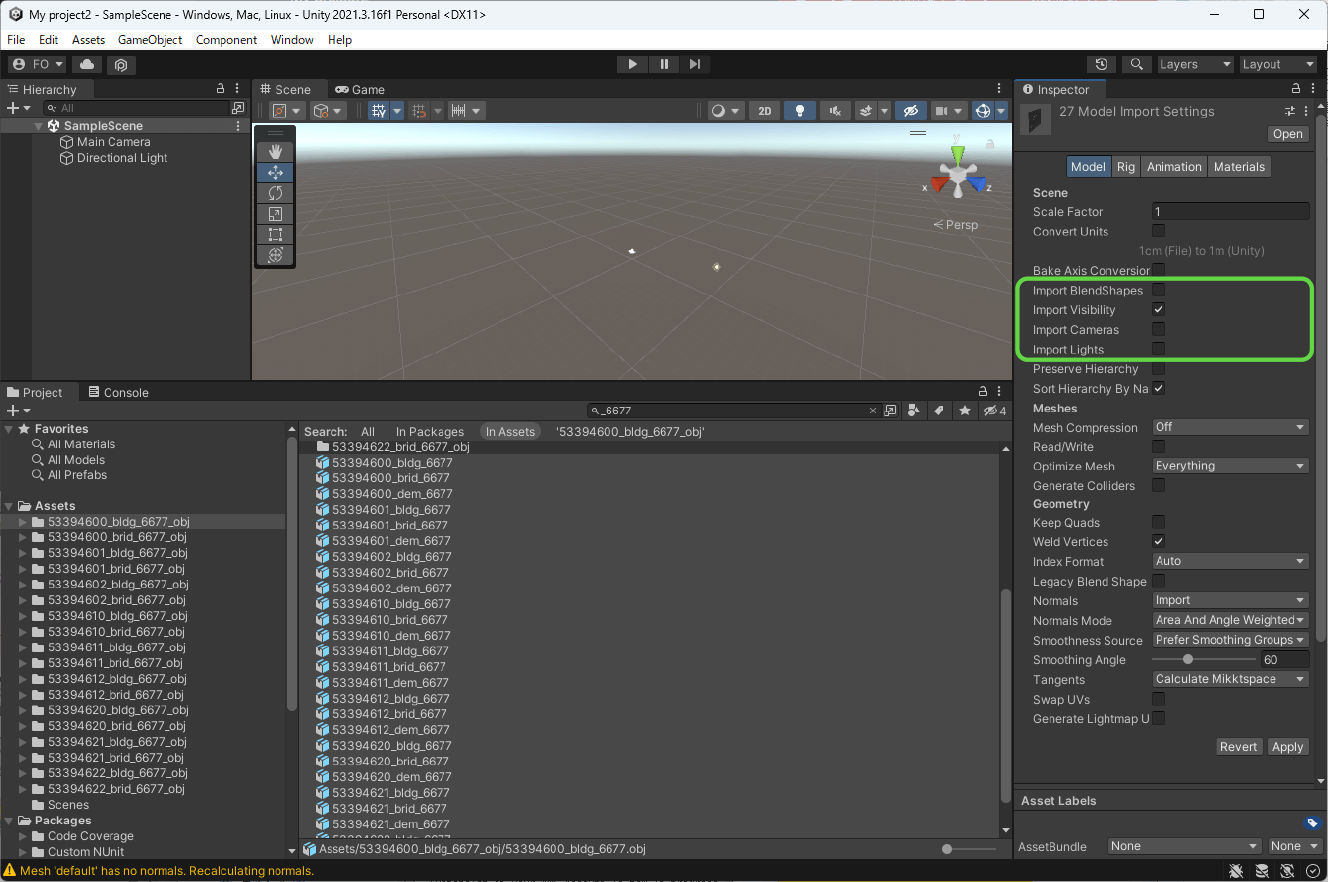Open the Layers dropdown

(1194, 64)
